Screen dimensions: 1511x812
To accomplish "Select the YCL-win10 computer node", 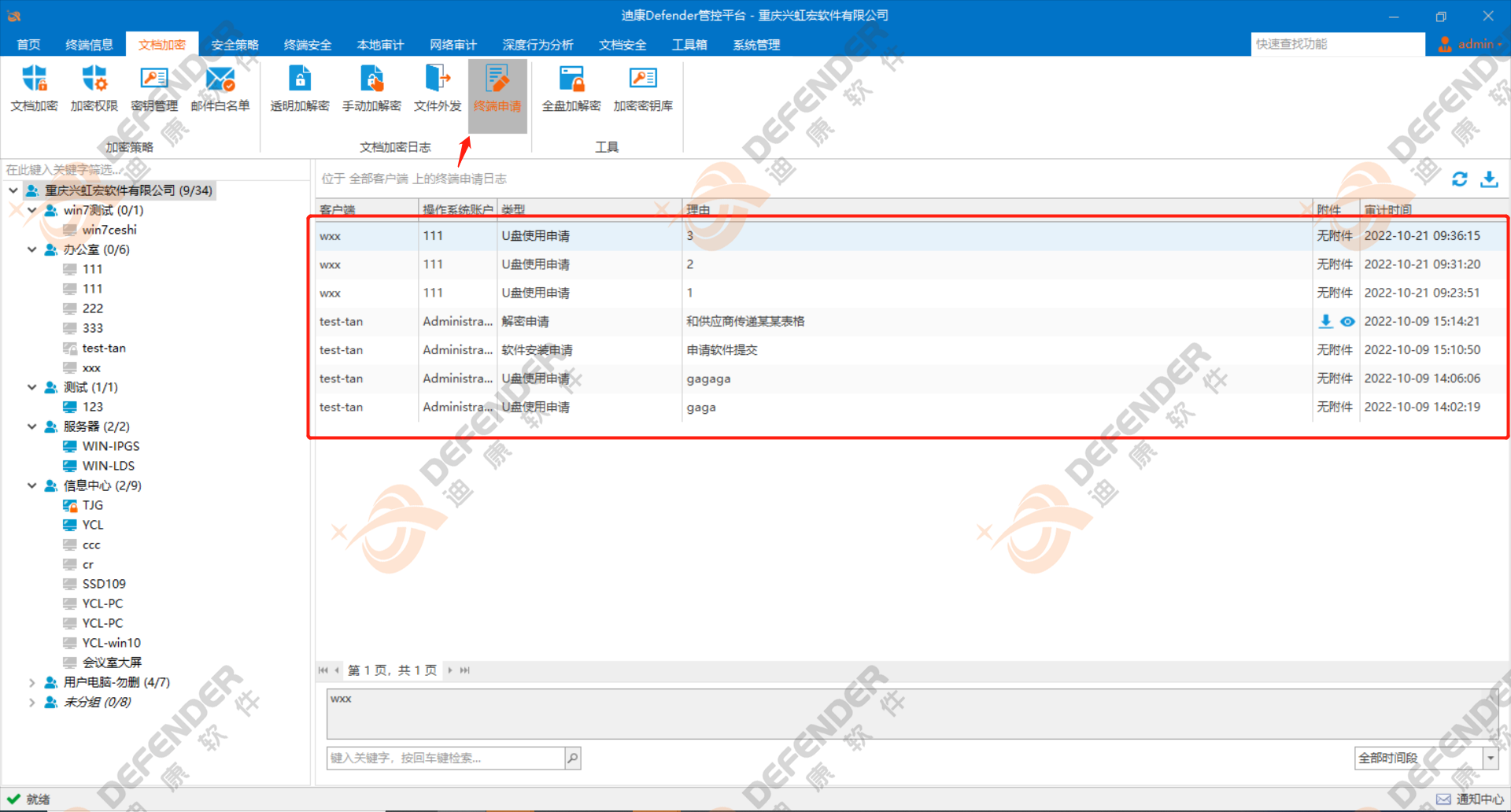I will point(111,643).
